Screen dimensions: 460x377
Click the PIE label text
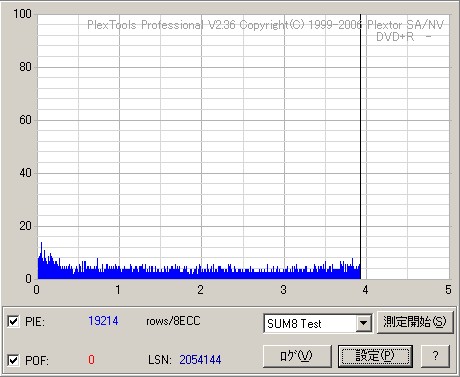(x=35, y=322)
